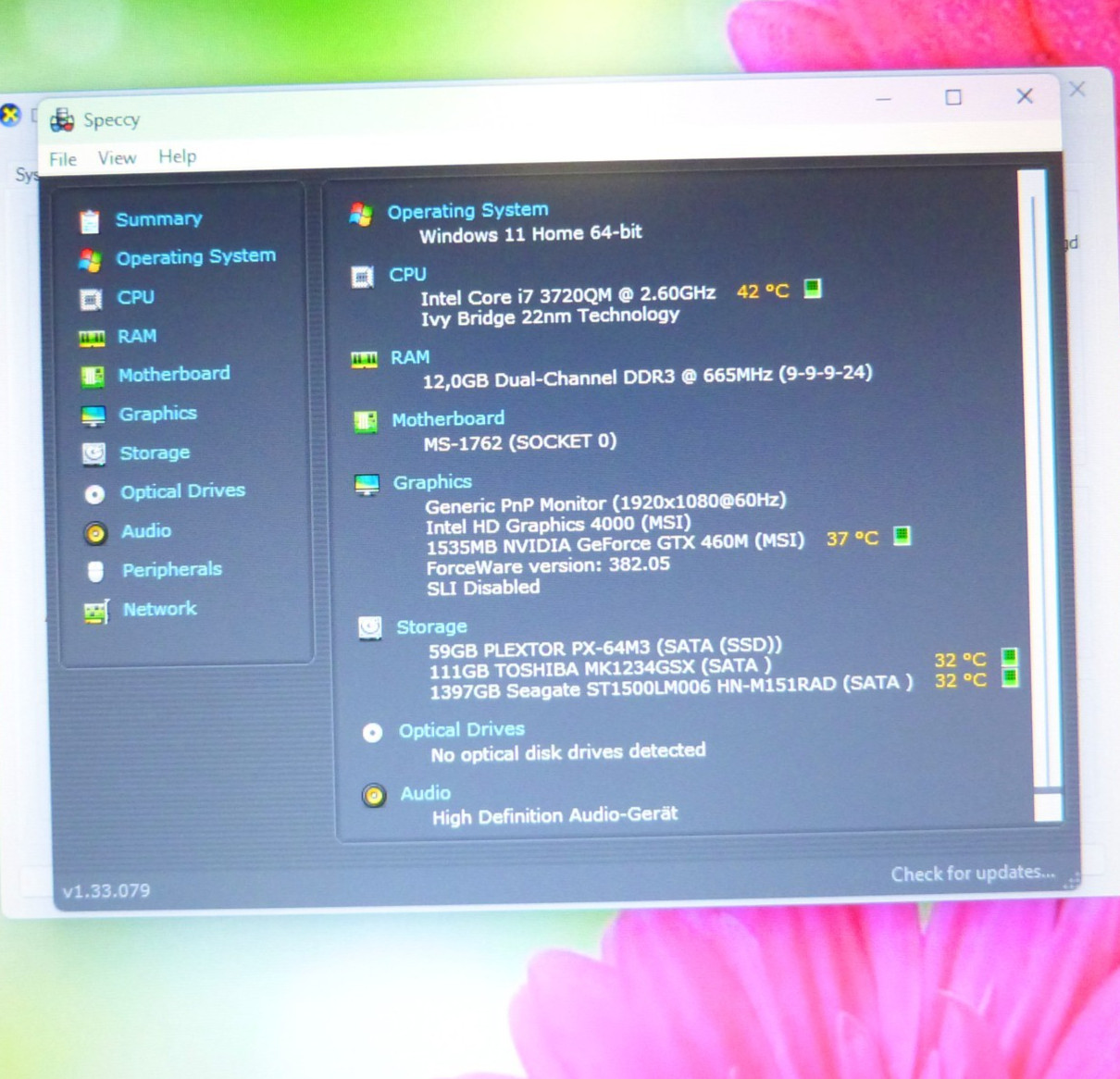The width and height of the screenshot is (1120, 1079).
Task: Click the 42 °C CPU temperature value
Action: (763, 291)
